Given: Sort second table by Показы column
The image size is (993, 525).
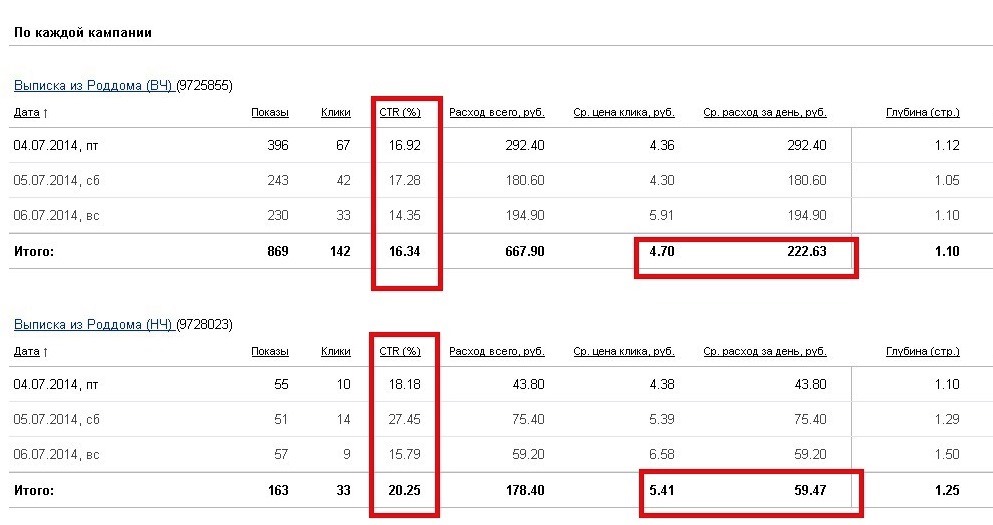Looking at the screenshot, I should click(270, 351).
